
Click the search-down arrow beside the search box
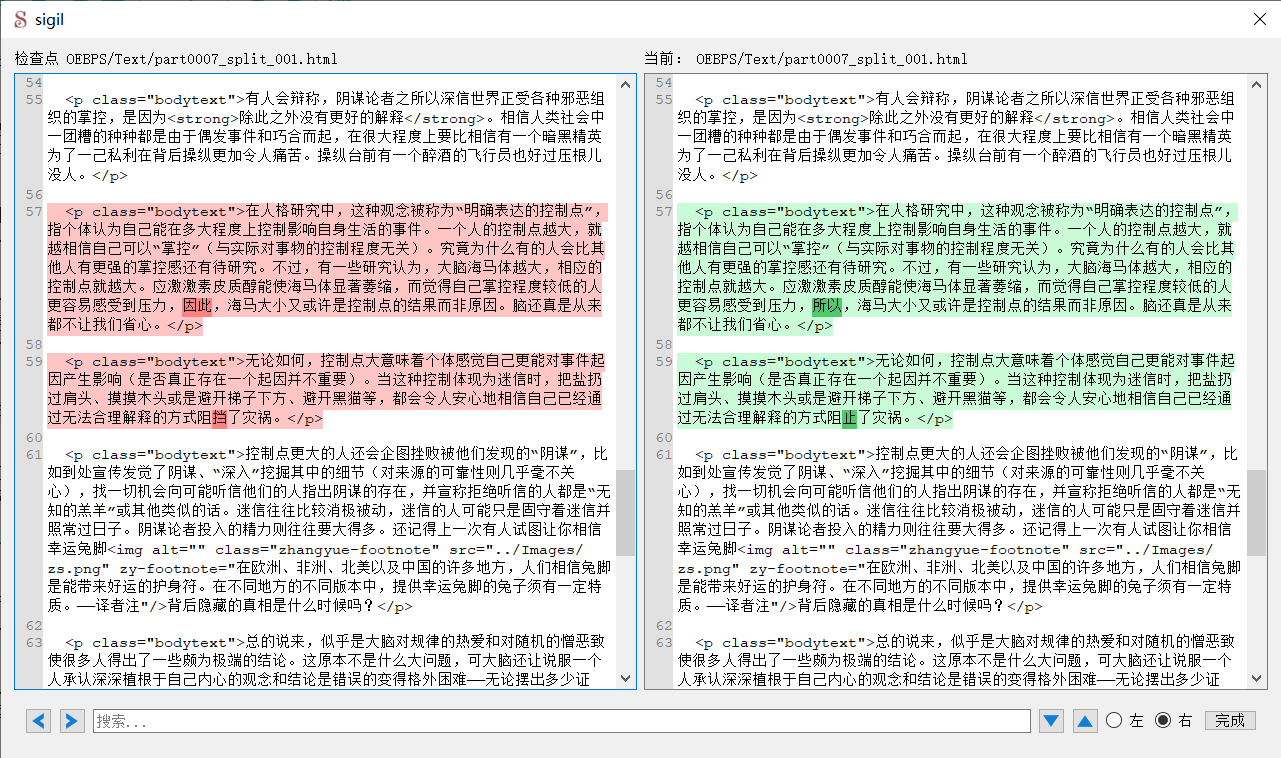click(x=1051, y=720)
